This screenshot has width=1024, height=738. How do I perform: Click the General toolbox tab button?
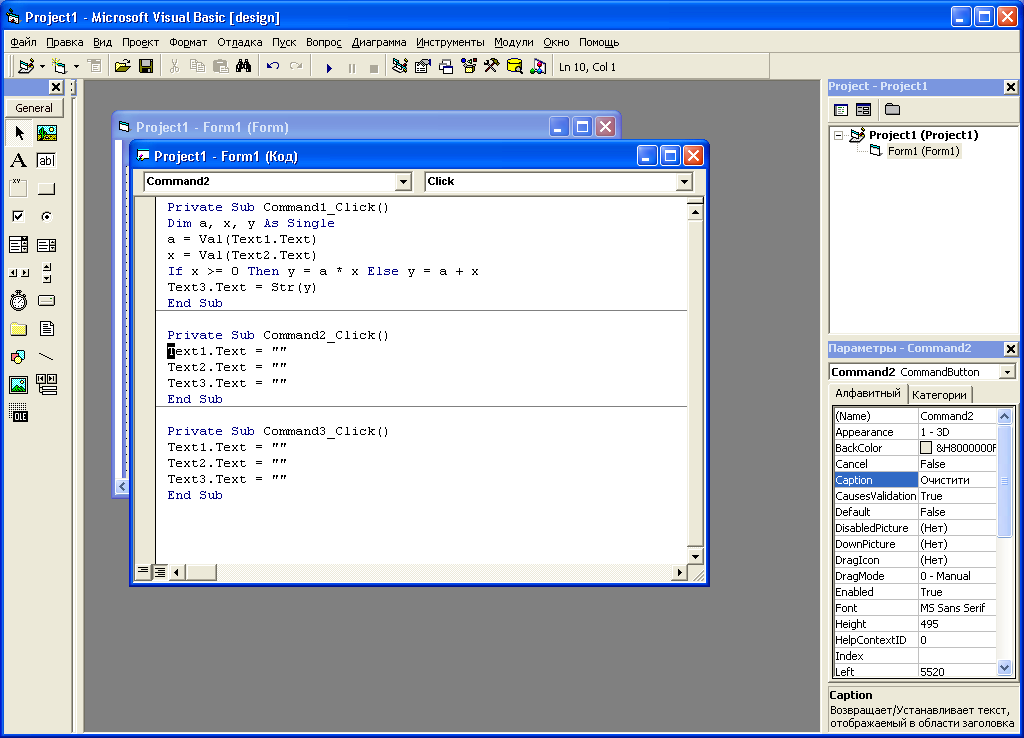(x=34, y=108)
